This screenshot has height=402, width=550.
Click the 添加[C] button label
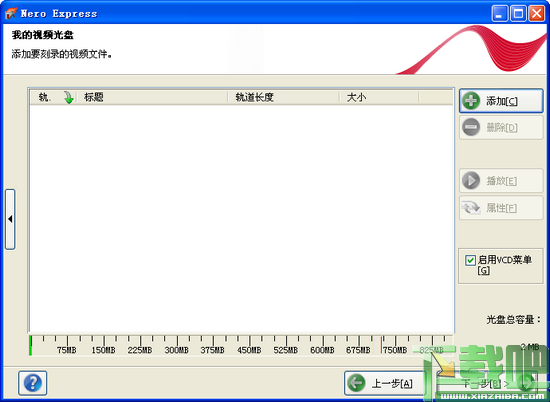click(x=502, y=101)
